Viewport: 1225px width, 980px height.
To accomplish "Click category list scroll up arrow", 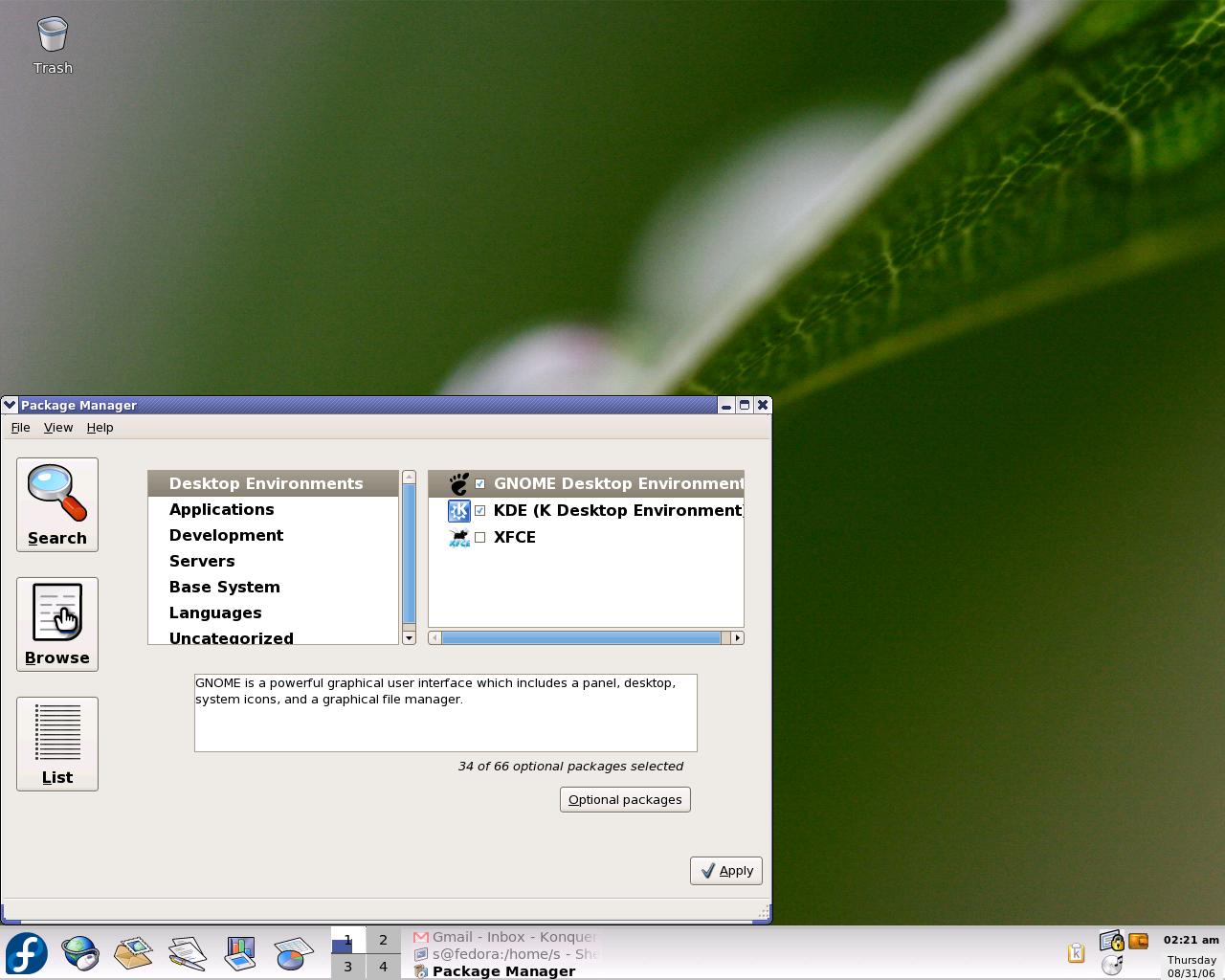I will [x=409, y=477].
